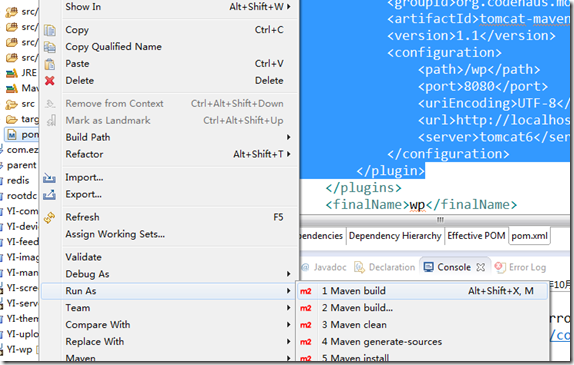Click the Export icon

[49, 194]
